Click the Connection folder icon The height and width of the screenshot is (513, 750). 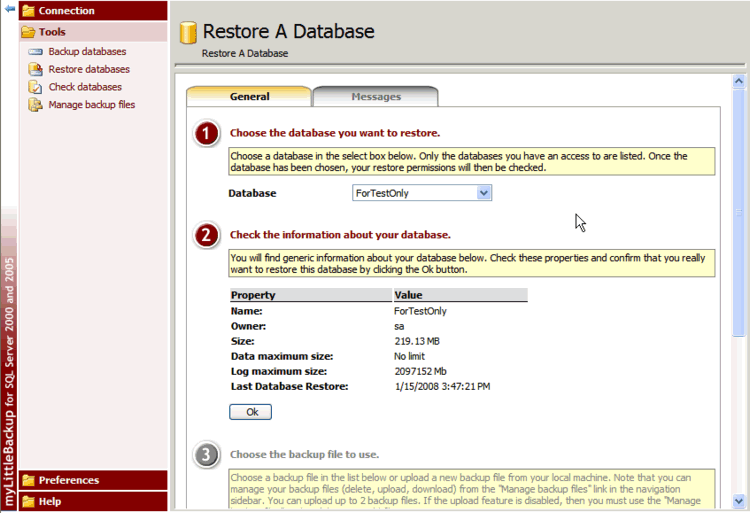point(29,11)
